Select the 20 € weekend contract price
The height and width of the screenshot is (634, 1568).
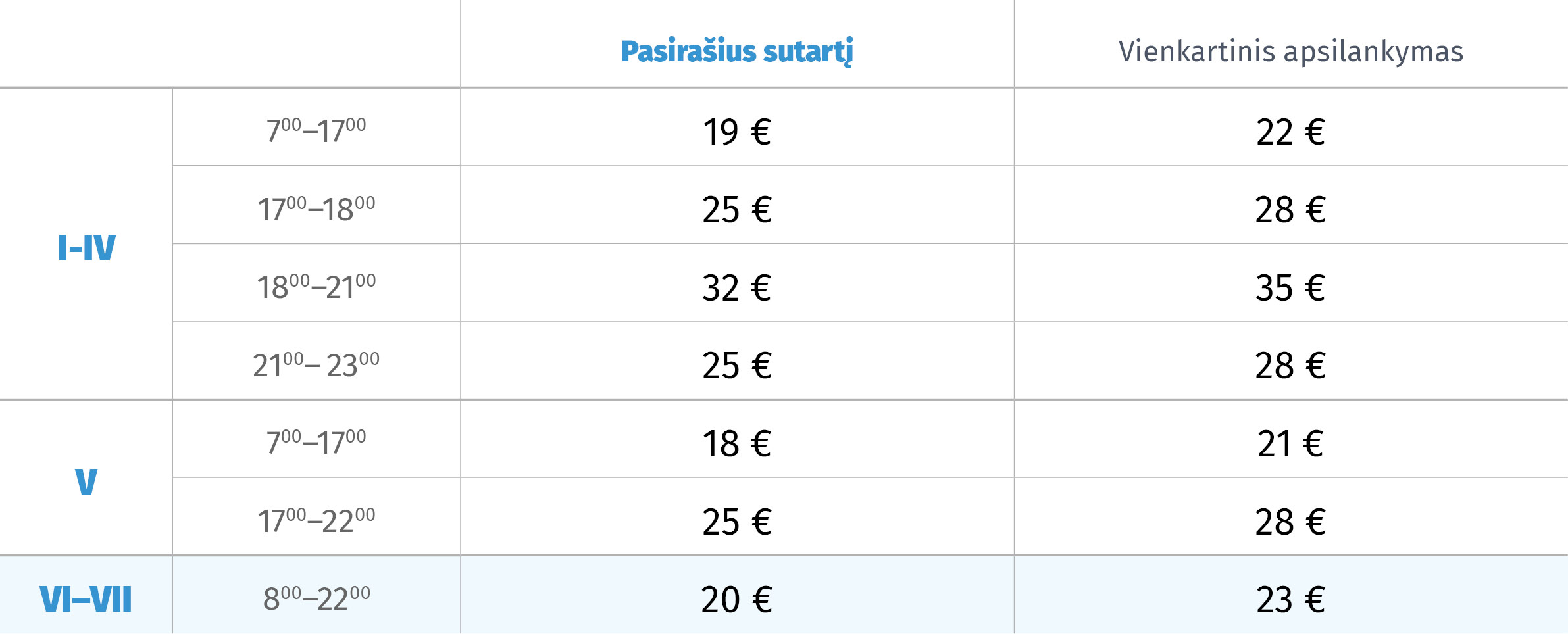click(737, 599)
